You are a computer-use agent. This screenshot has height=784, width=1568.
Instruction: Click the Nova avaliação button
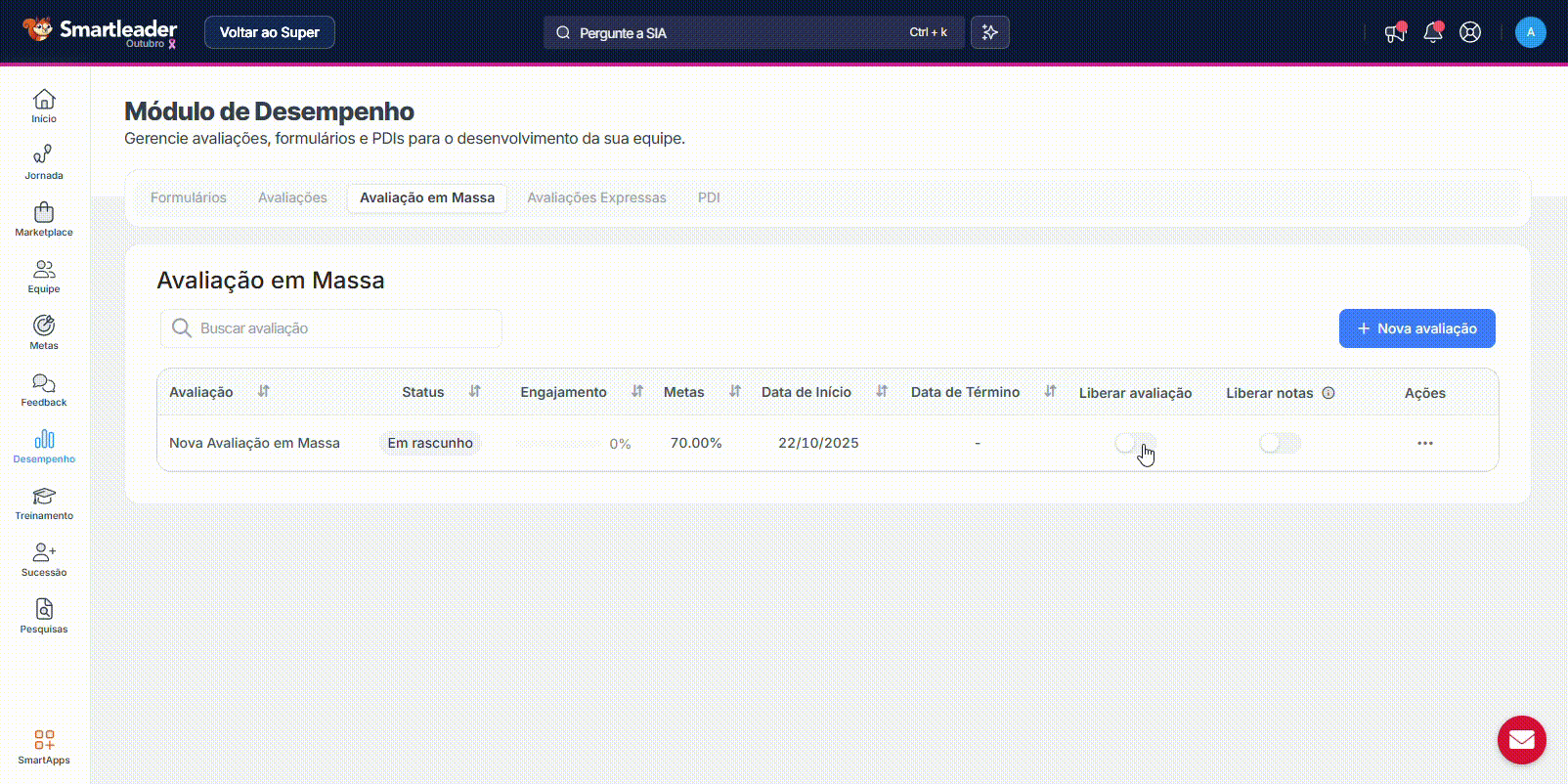pos(1416,328)
